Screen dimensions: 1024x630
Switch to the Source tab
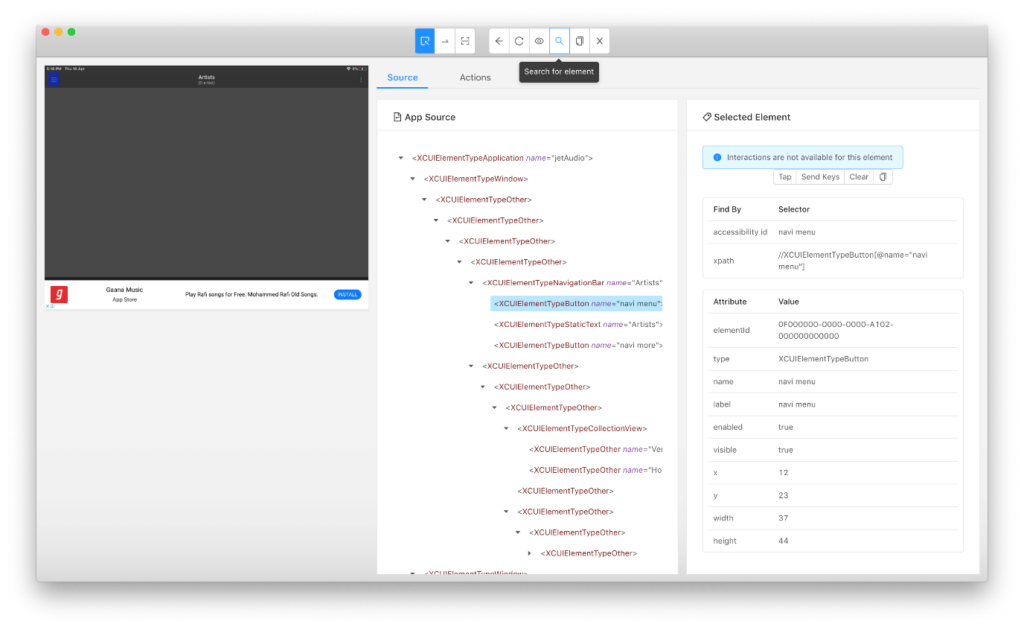pyautogui.click(x=402, y=77)
